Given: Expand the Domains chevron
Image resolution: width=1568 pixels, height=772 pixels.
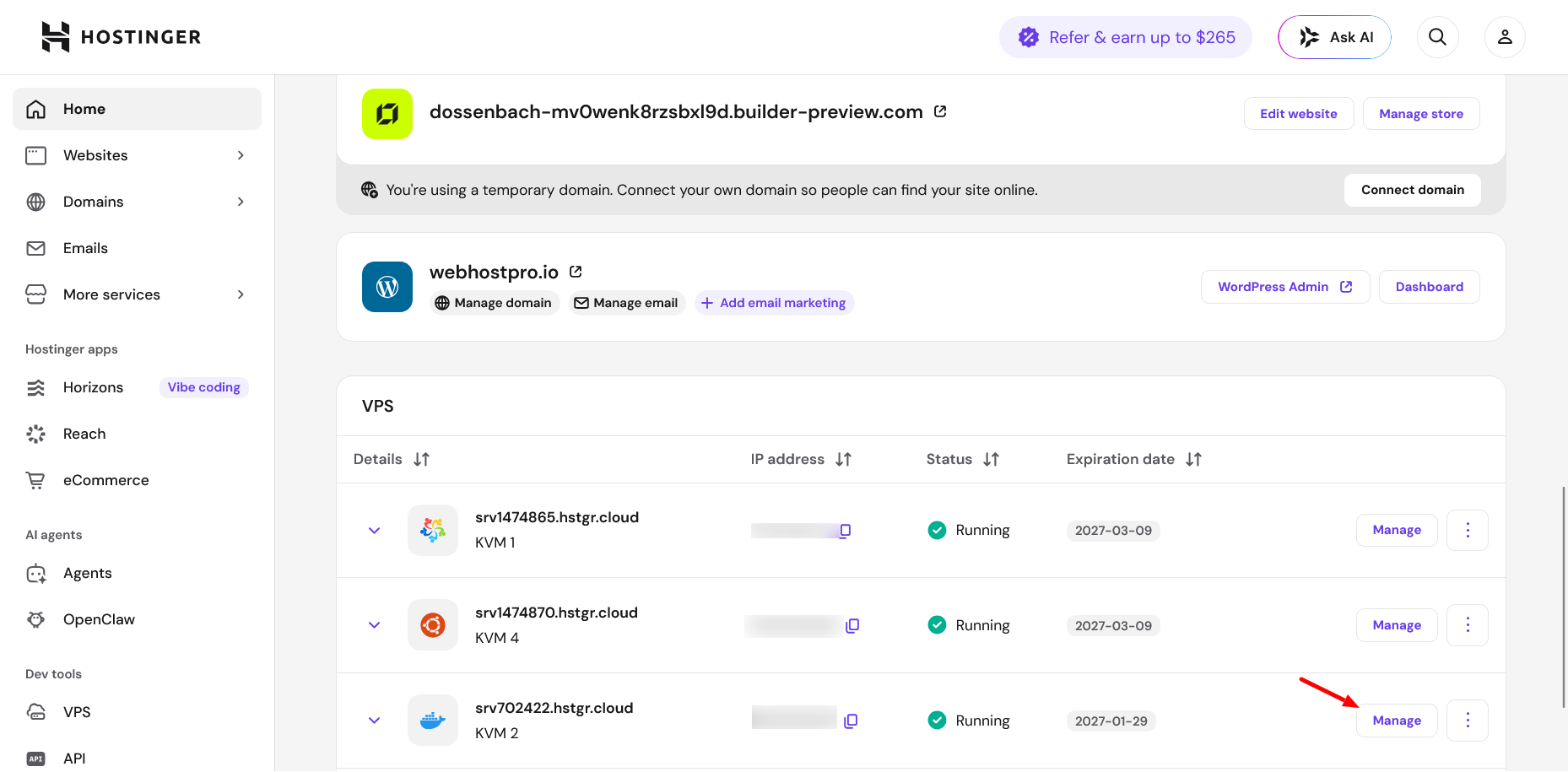Looking at the screenshot, I should (x=241, y=202).
